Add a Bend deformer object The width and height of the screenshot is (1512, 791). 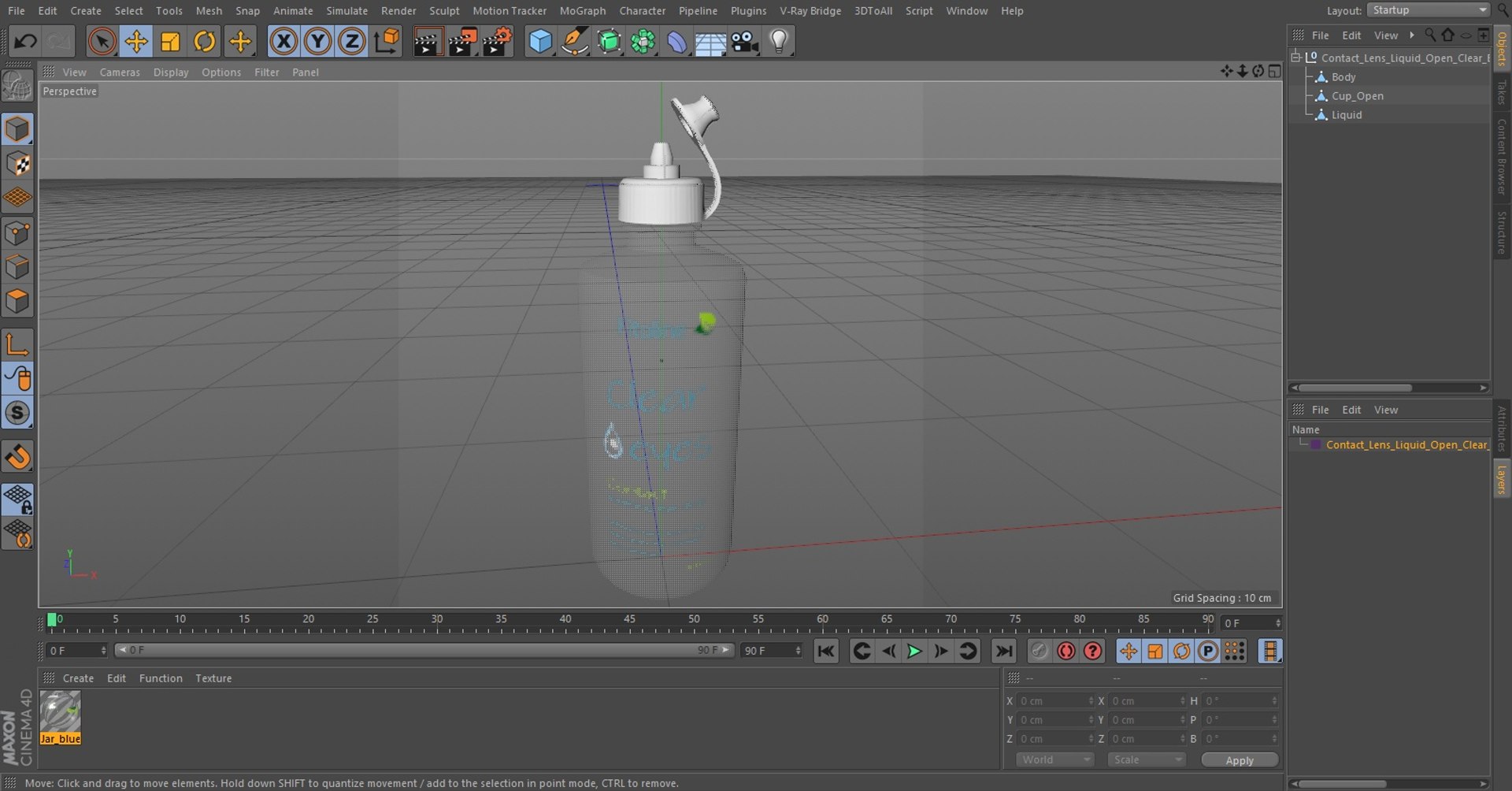click(x=677, y=41)
